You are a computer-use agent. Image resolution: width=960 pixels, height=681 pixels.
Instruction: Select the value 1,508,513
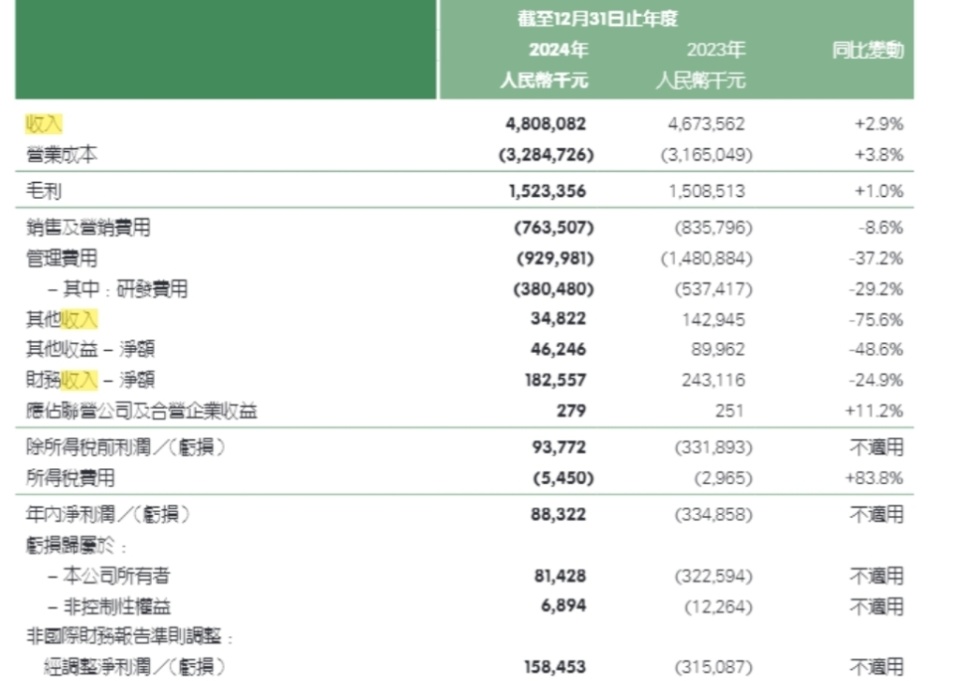tap(707, 191)
